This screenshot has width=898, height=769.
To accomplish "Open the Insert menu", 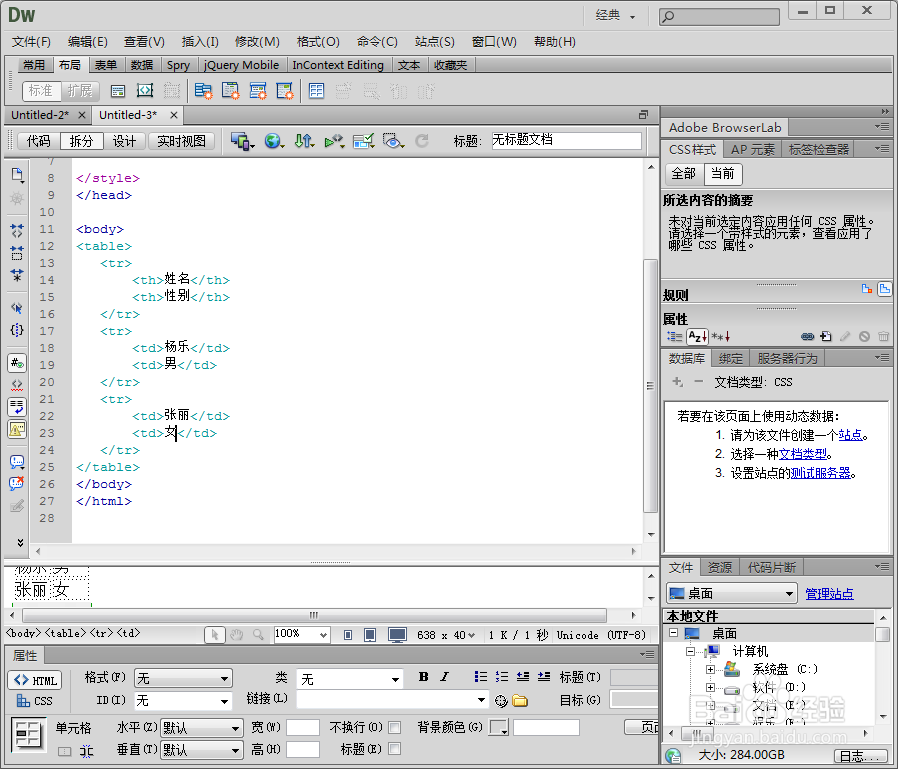I will 200,42.
